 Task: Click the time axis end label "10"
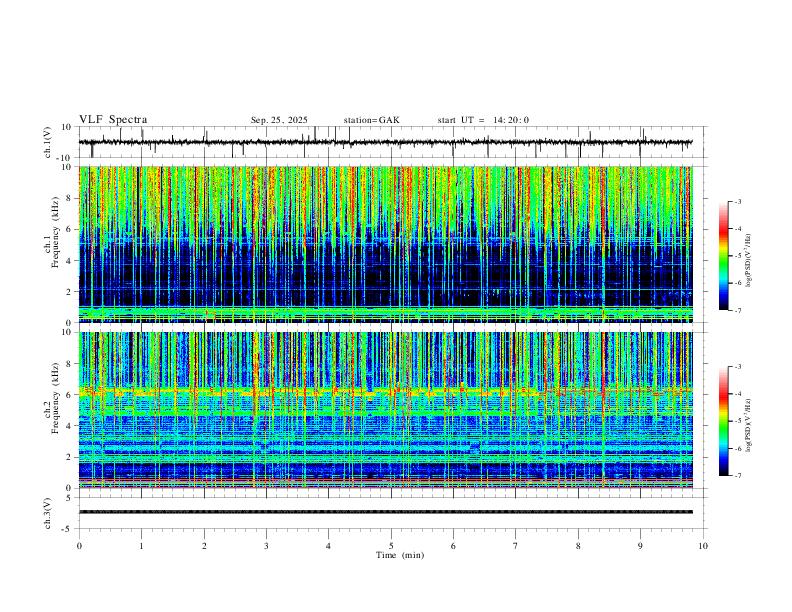[703, 546]
